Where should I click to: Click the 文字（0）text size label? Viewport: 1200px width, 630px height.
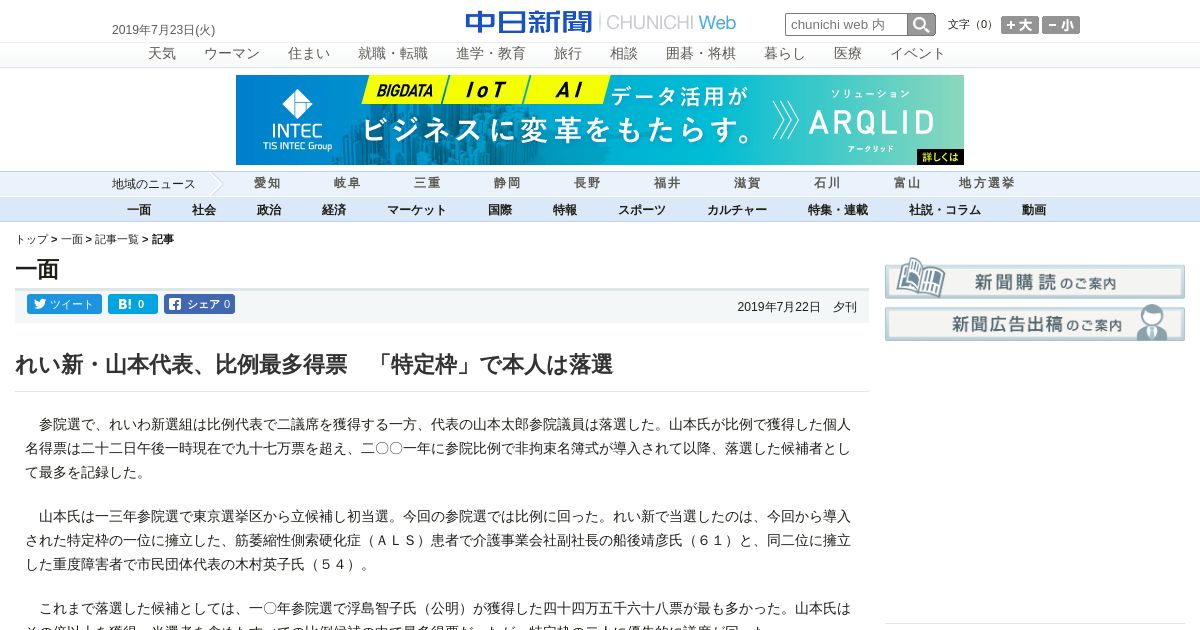point(969,25)
